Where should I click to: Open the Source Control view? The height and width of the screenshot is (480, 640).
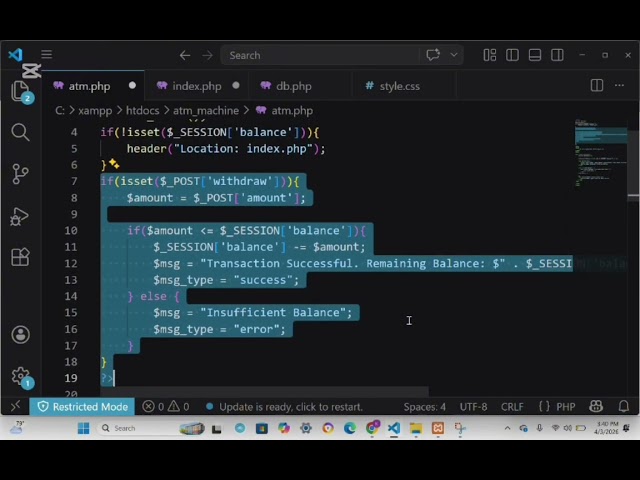(x=20, y=174)
